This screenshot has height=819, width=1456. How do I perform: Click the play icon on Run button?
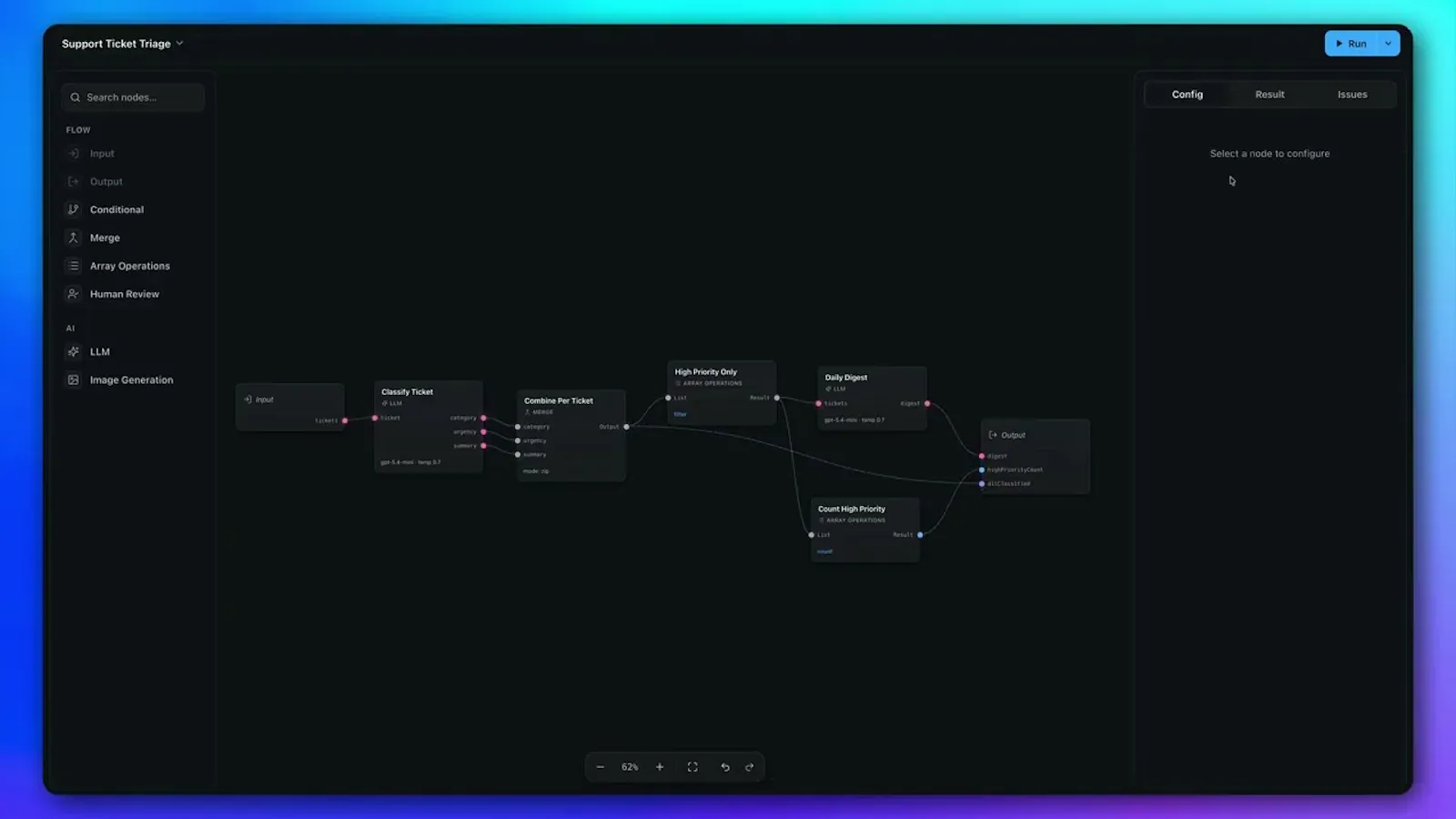click(1340, 44)
